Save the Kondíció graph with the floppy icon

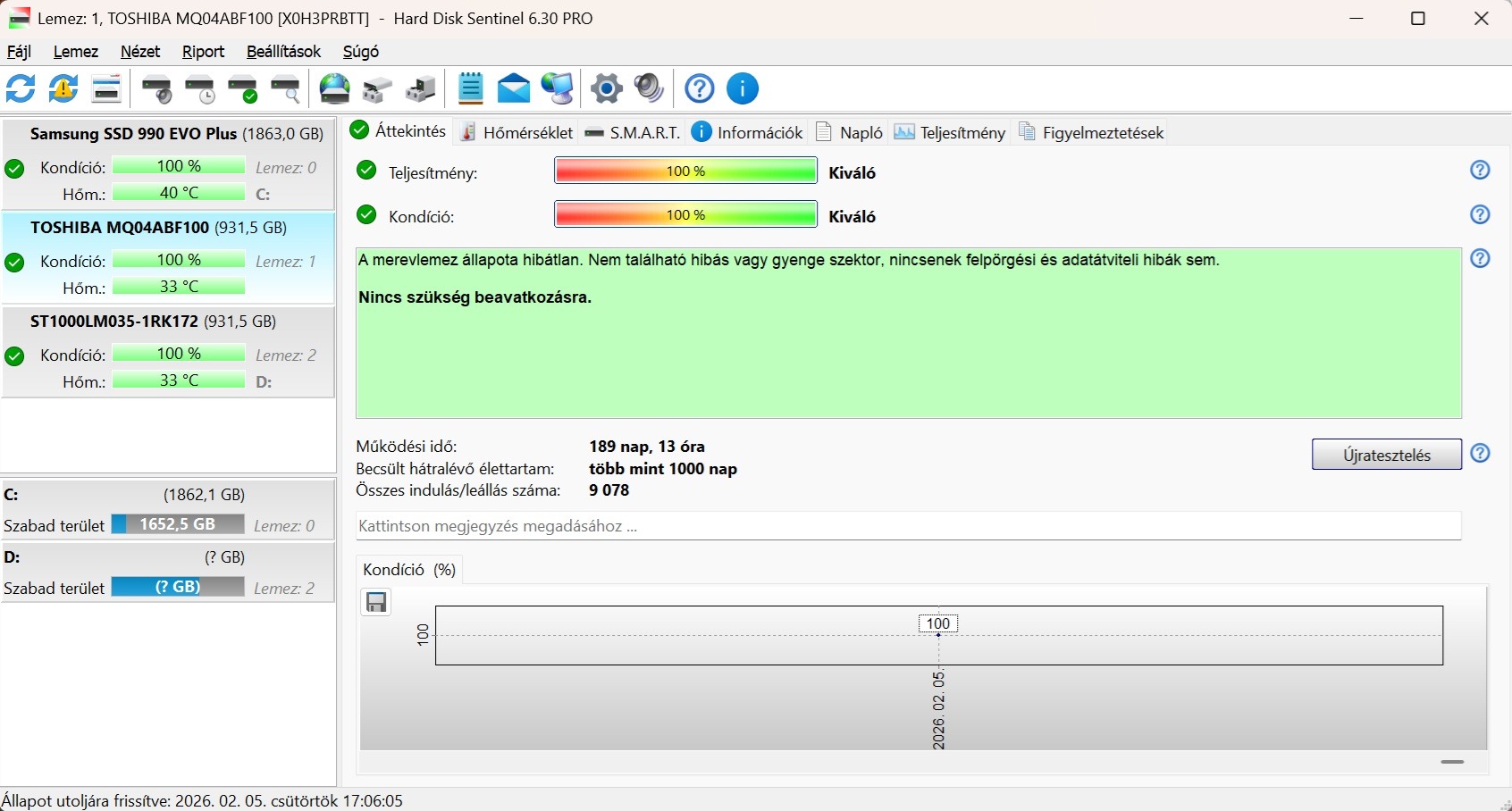376,602
